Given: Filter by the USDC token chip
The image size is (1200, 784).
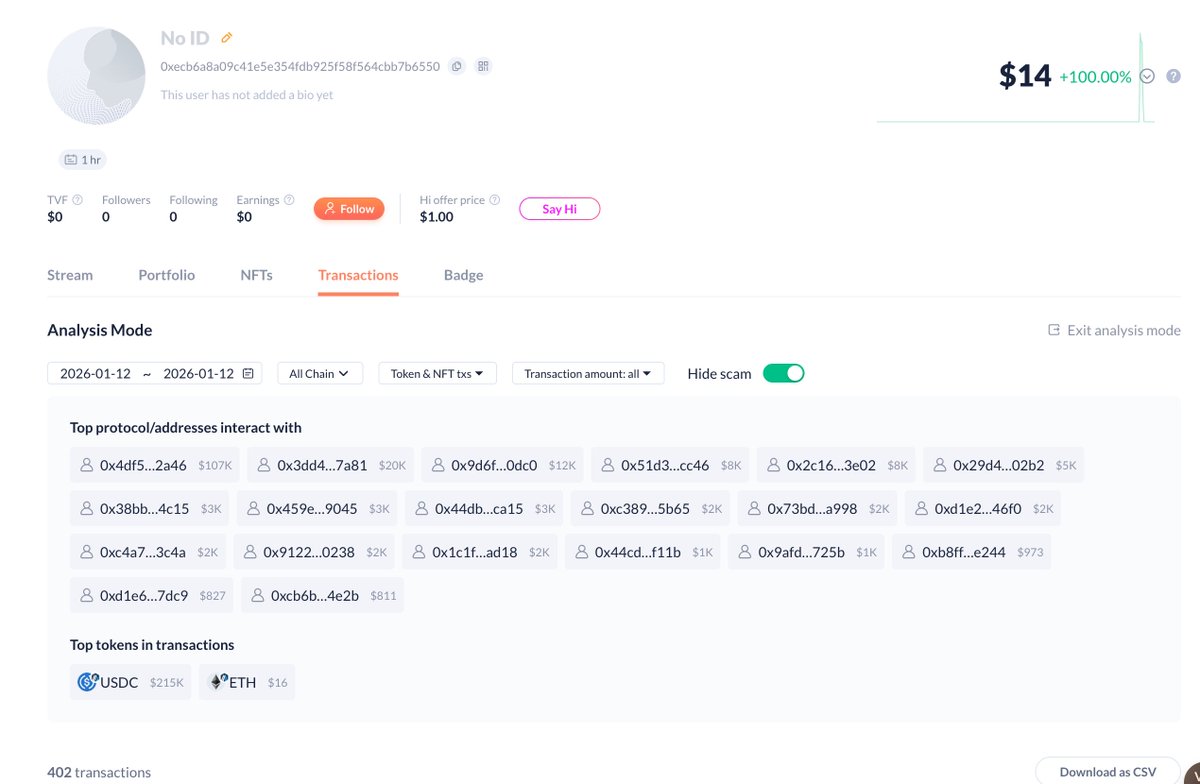Looking at the screenshot, I should pyautogui.click(x=131, y=682).
